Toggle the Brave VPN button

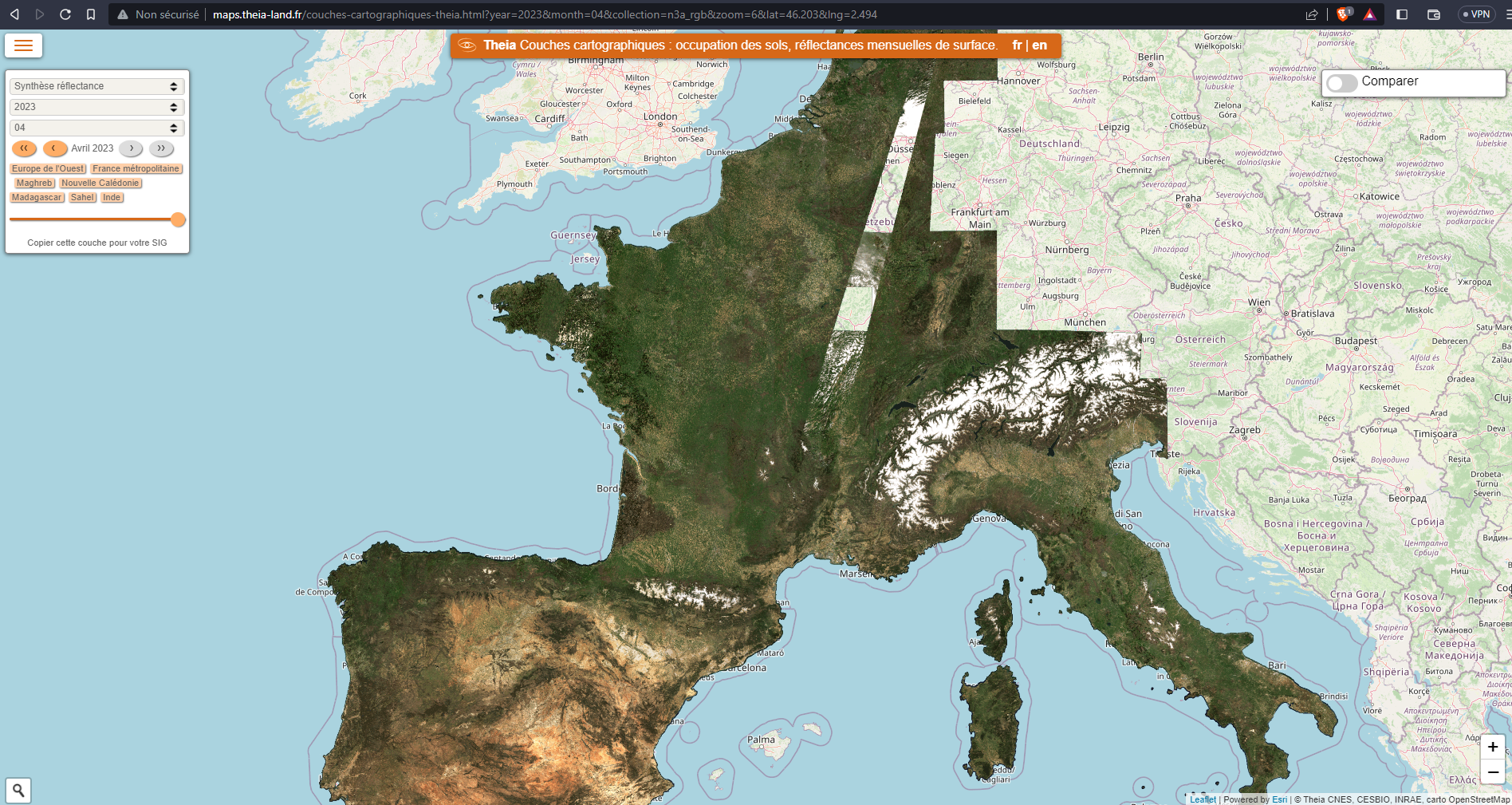[x=1476, y=14]
